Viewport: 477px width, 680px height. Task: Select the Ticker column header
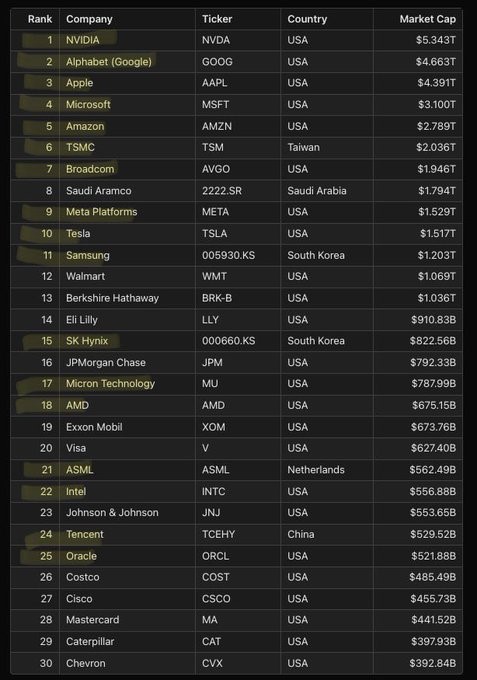(217, 19)
